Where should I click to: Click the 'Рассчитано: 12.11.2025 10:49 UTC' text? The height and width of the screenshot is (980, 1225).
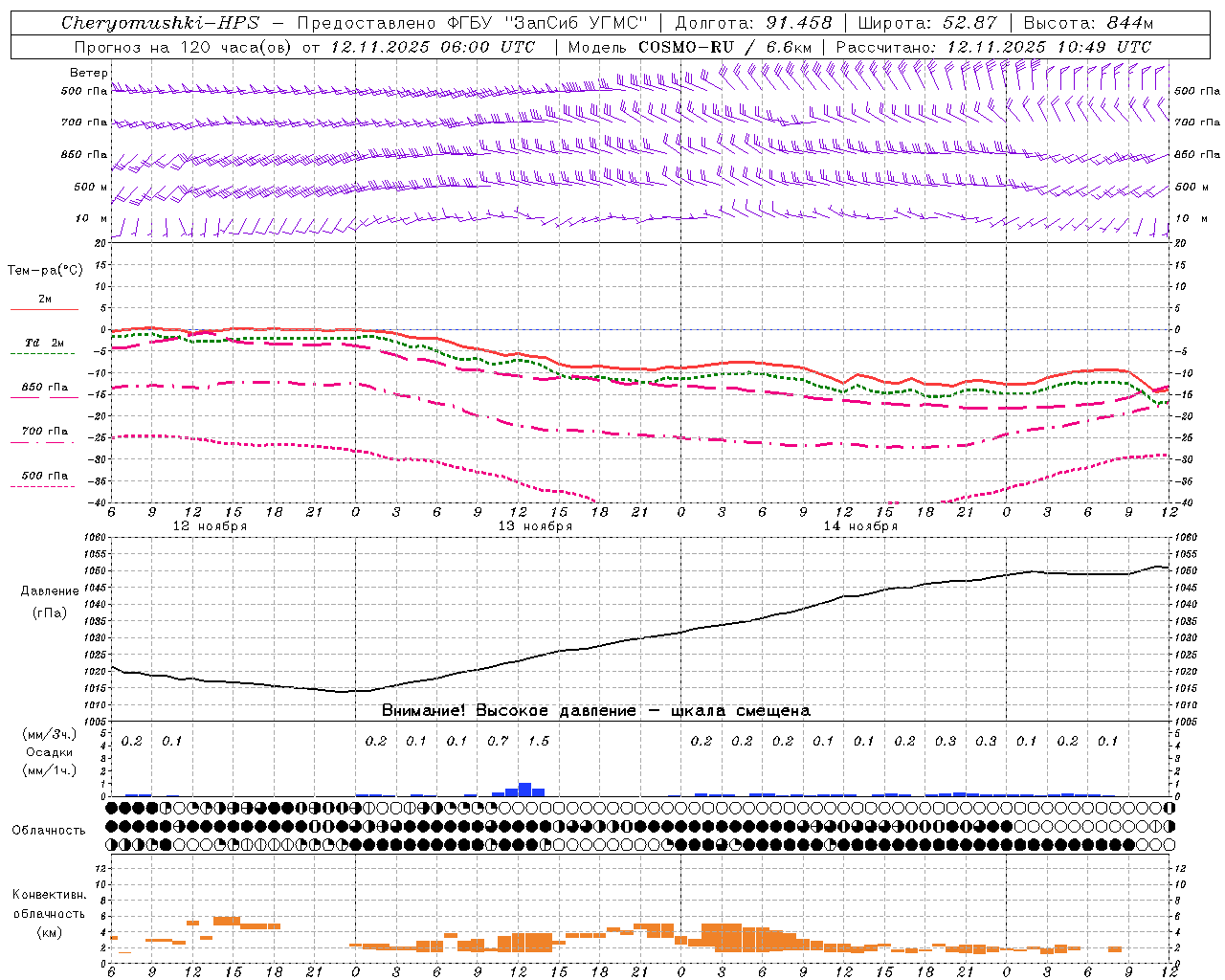pos(993,47)
